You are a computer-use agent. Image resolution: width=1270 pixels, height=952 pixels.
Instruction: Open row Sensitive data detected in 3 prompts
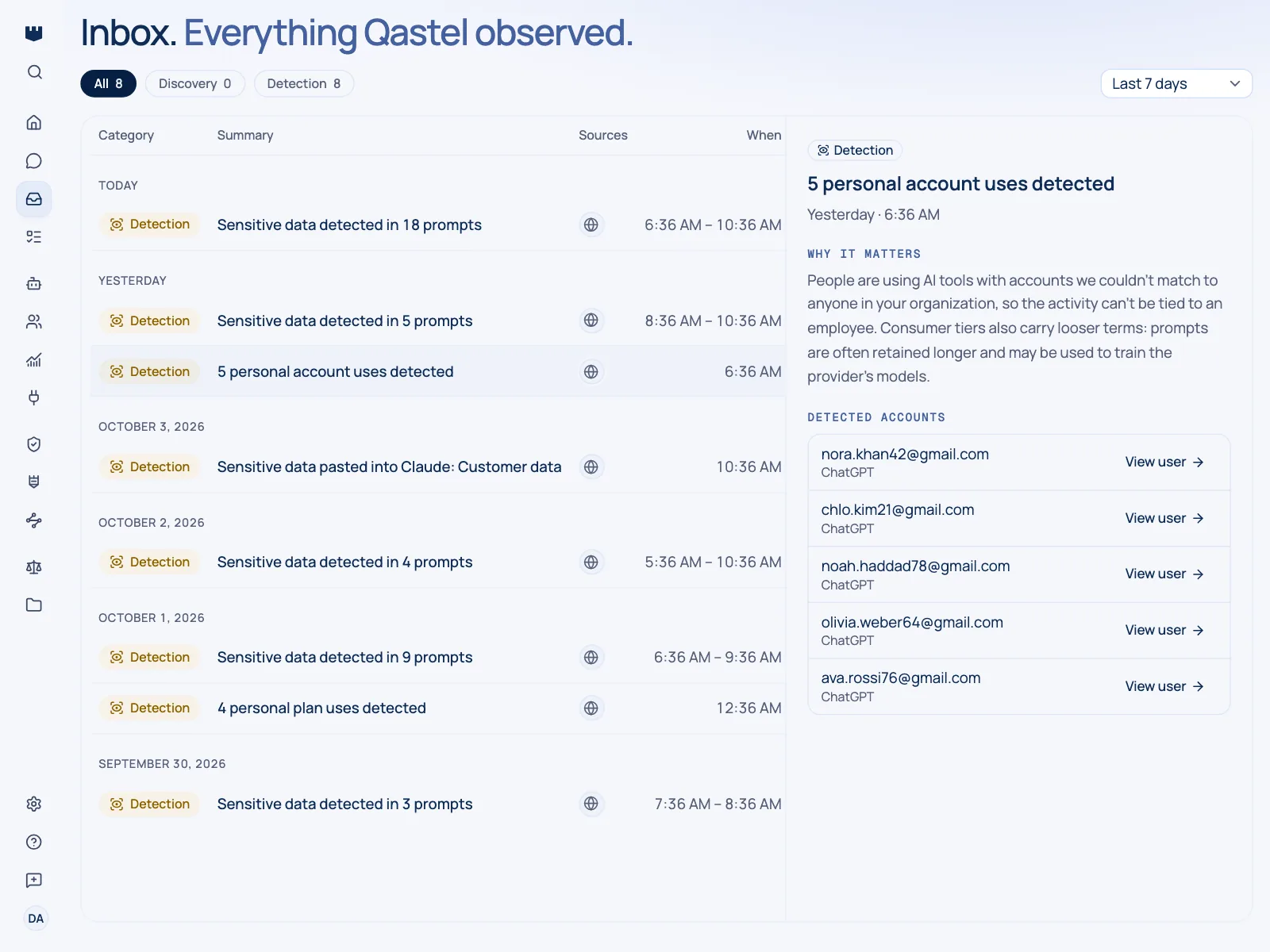[438, 804]
